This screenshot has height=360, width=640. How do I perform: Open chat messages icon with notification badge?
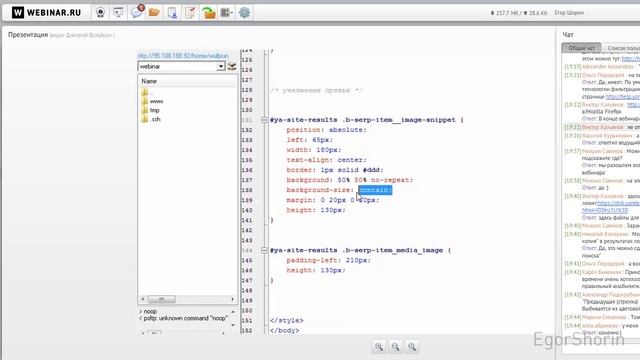136,12
